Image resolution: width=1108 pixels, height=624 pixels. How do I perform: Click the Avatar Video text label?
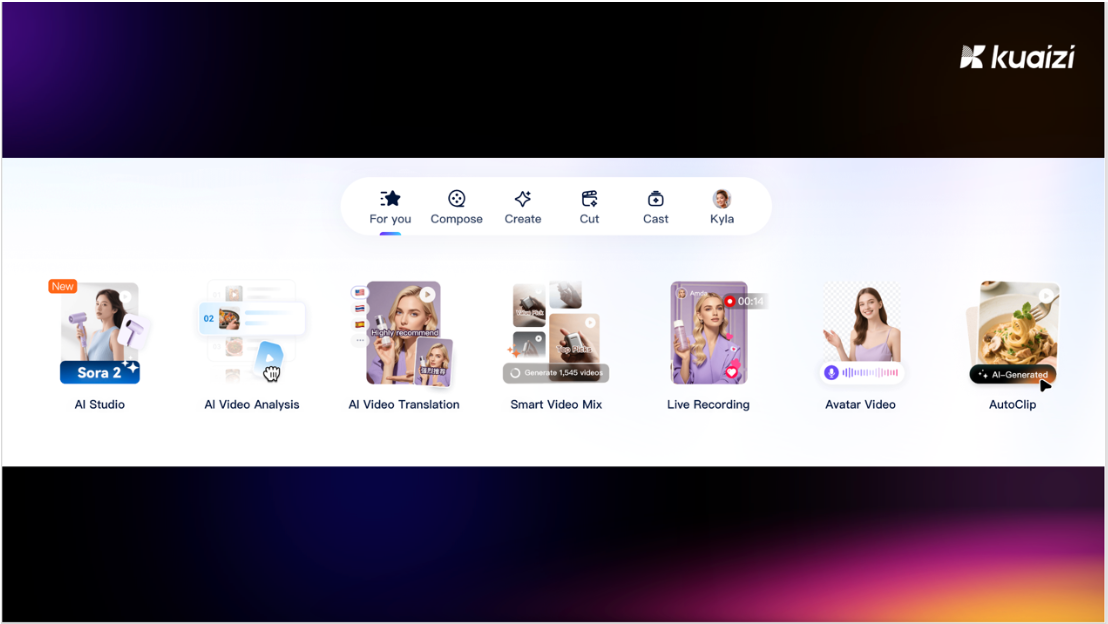point(860,405)
